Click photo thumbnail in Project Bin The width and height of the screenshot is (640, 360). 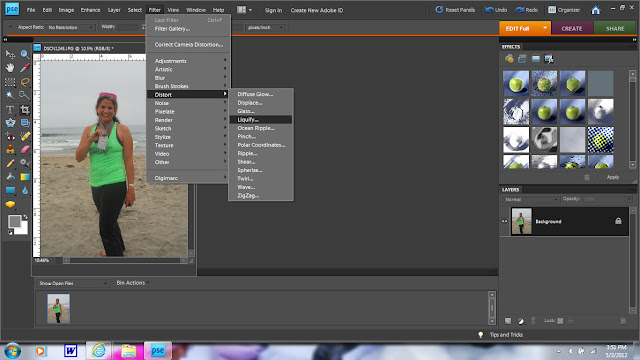click(x=58, y=309)
